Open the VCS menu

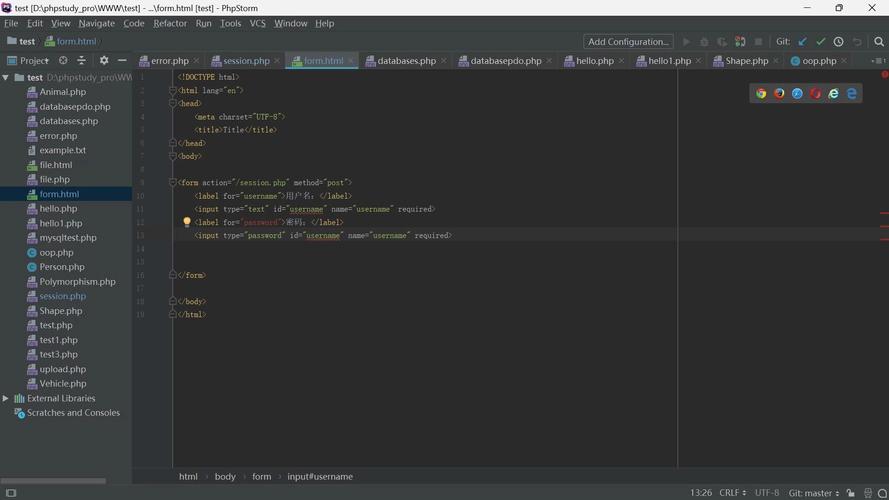coord(257,23)
